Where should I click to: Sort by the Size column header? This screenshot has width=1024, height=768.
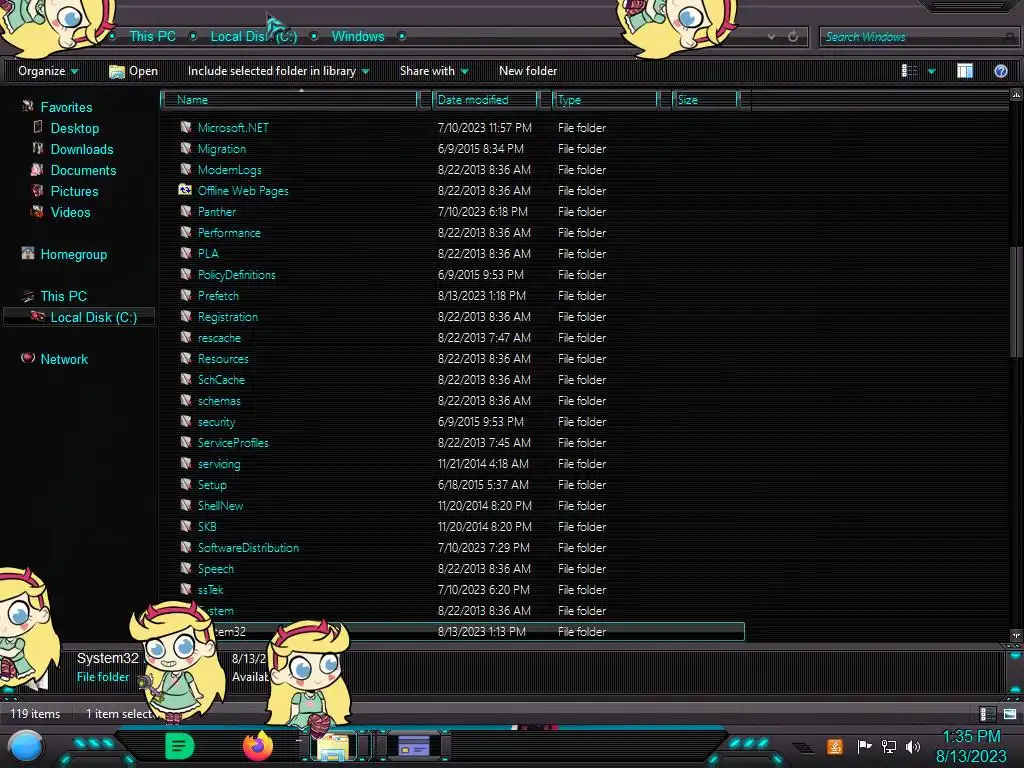705,100
